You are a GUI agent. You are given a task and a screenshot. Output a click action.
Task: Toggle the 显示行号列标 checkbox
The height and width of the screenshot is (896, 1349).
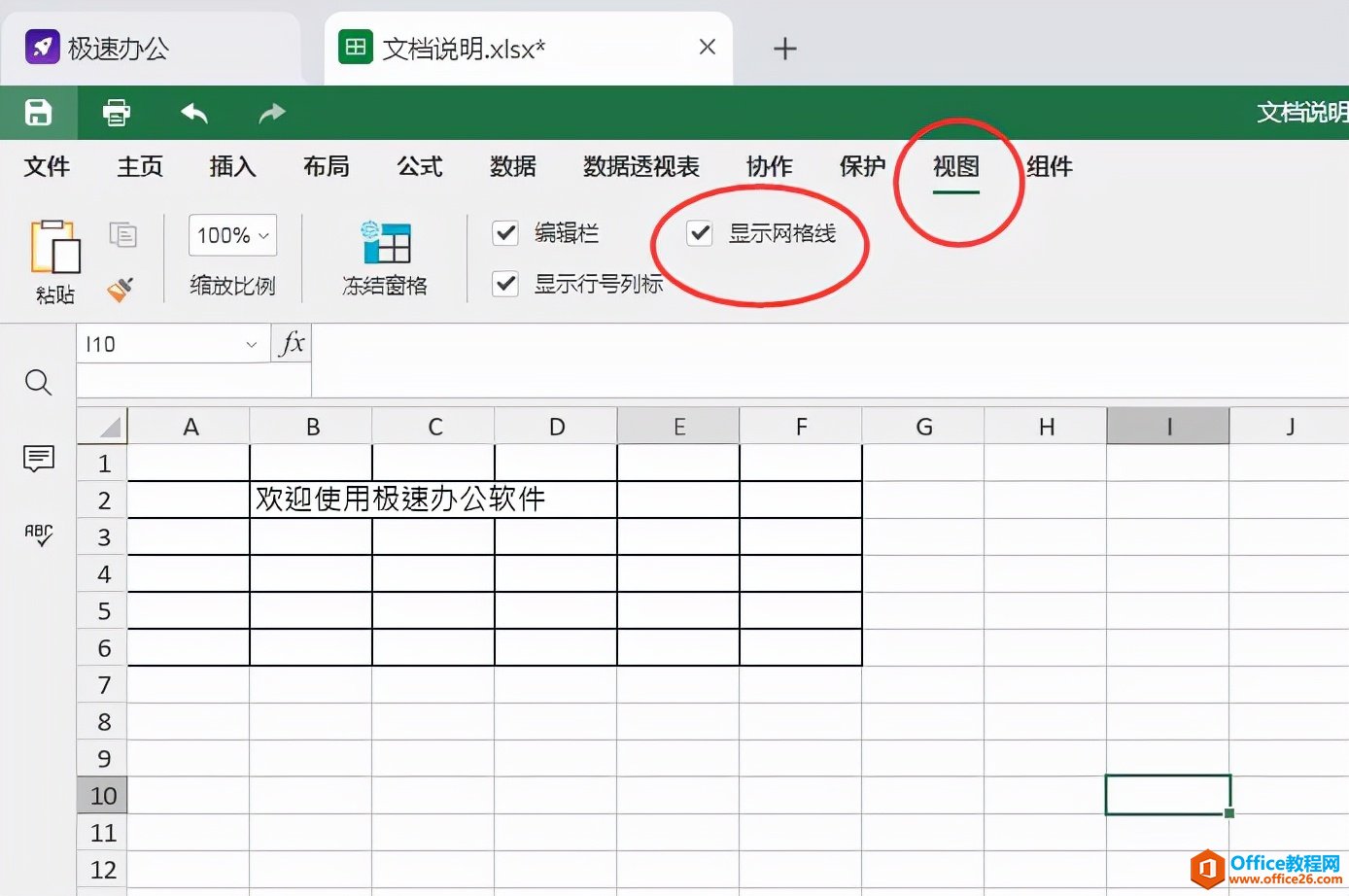505,284
